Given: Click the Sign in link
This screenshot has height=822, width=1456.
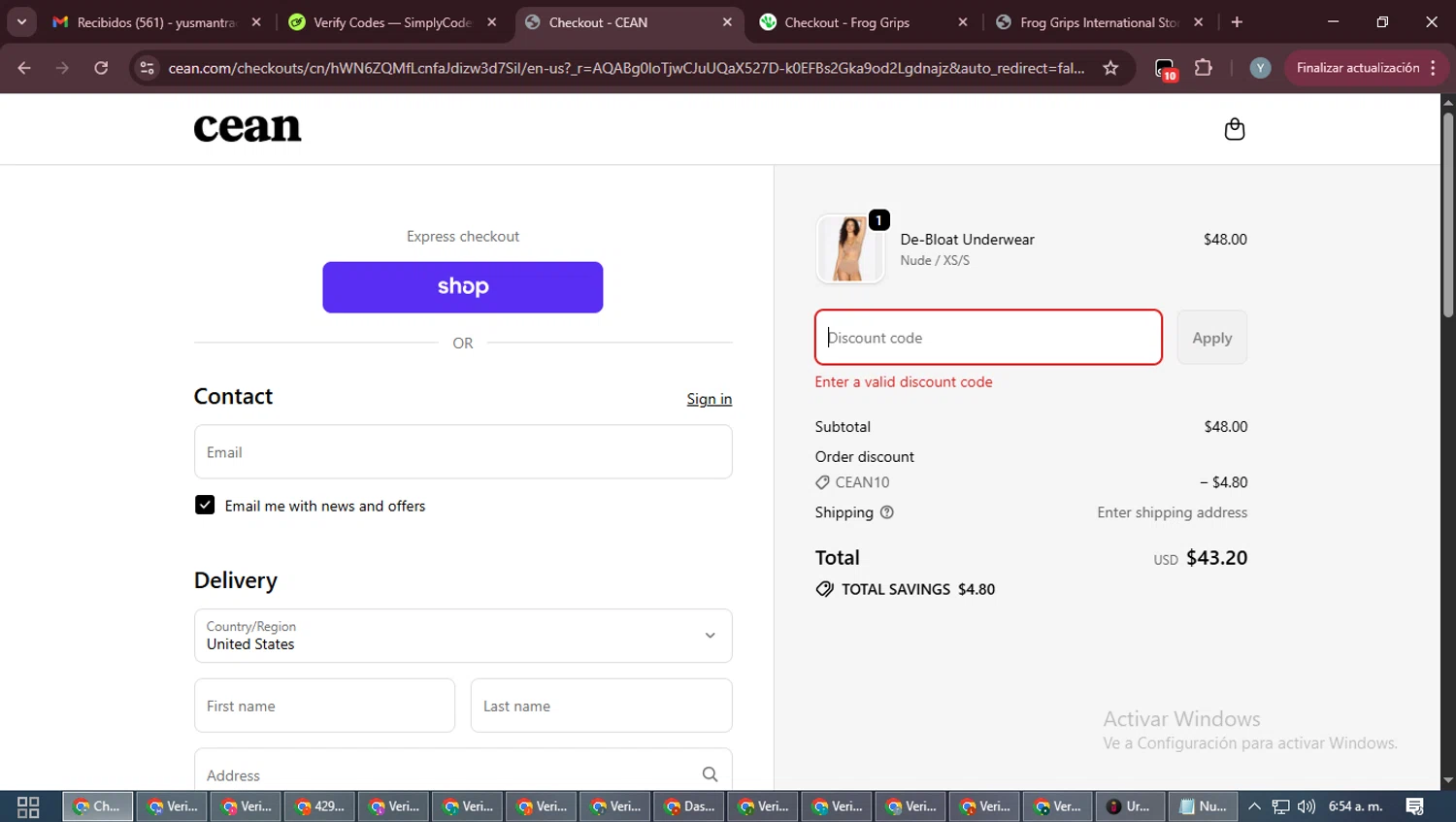Looking at the screenshot, I should coord(710,399).
